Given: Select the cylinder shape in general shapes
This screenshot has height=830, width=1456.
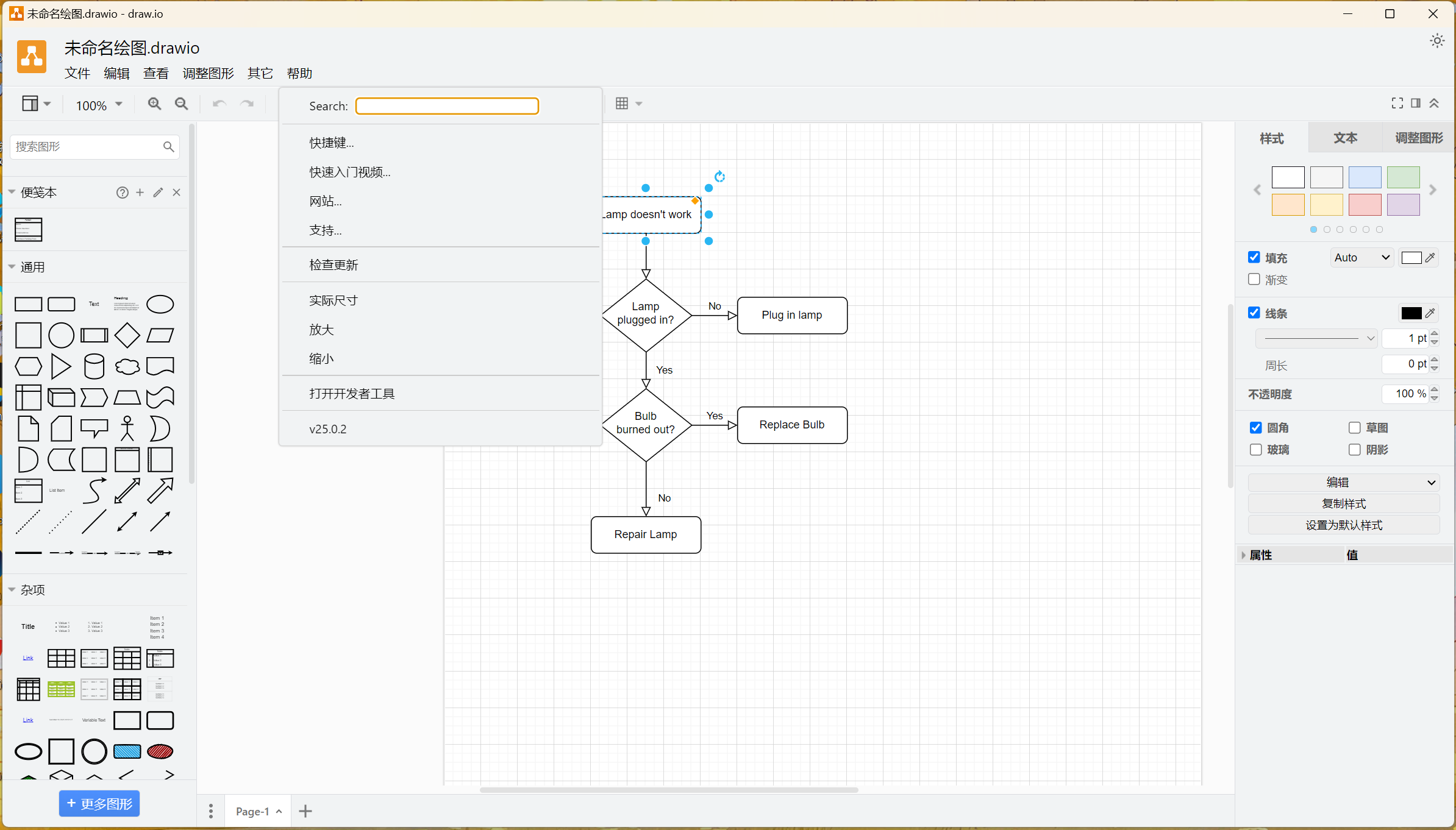Looking at the screenshot, I should point(94,367).
